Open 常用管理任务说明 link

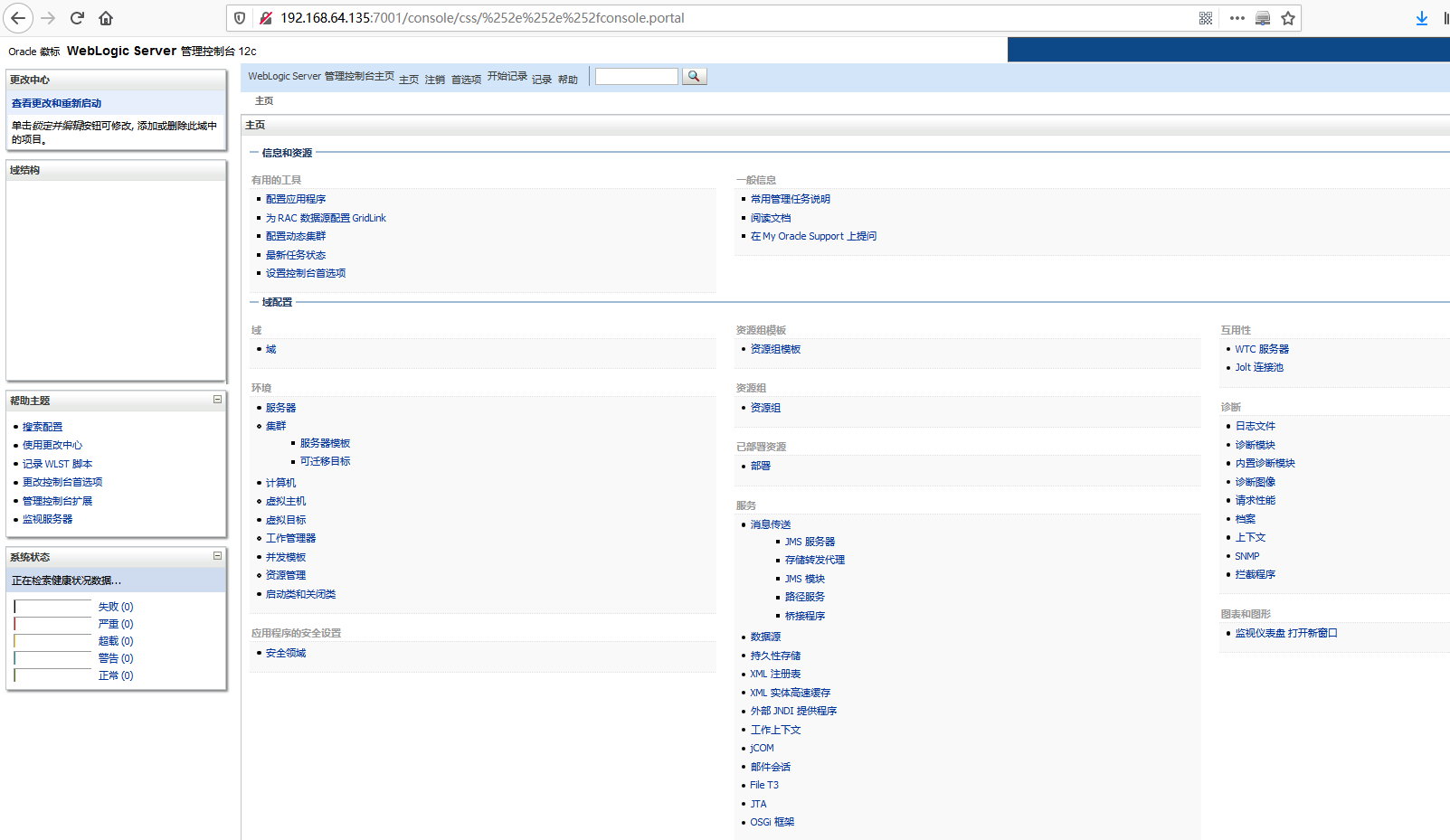[x=791, y=199]
